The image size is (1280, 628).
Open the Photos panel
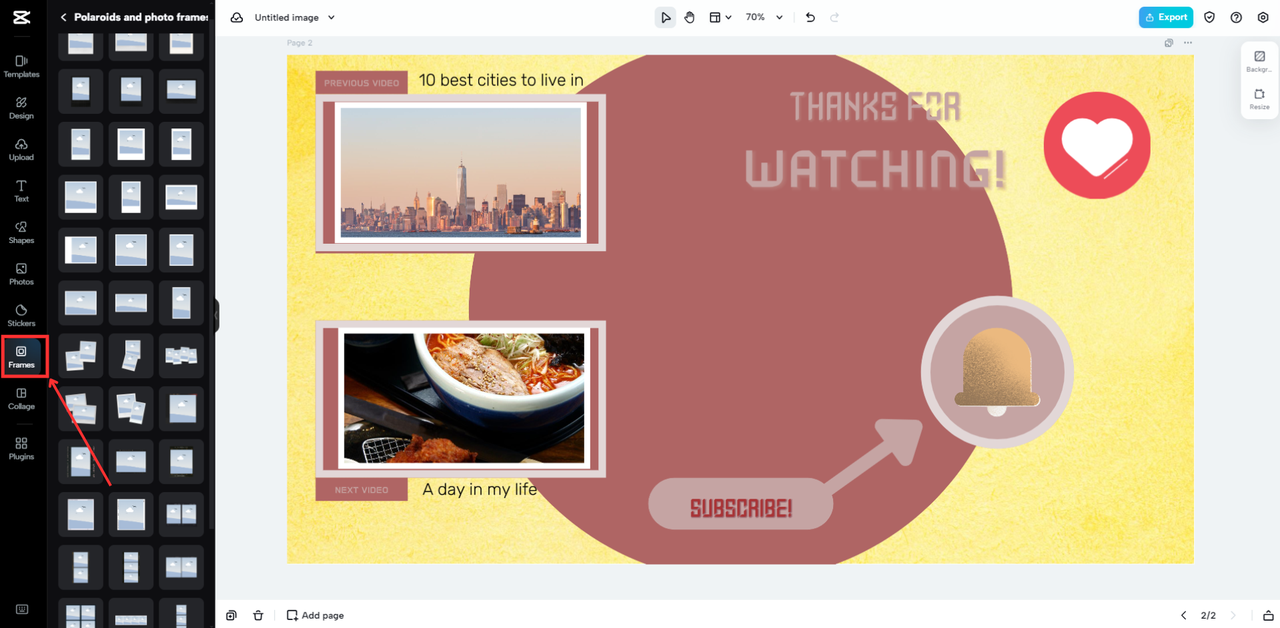pyautogui.click(x=21, y=274)
